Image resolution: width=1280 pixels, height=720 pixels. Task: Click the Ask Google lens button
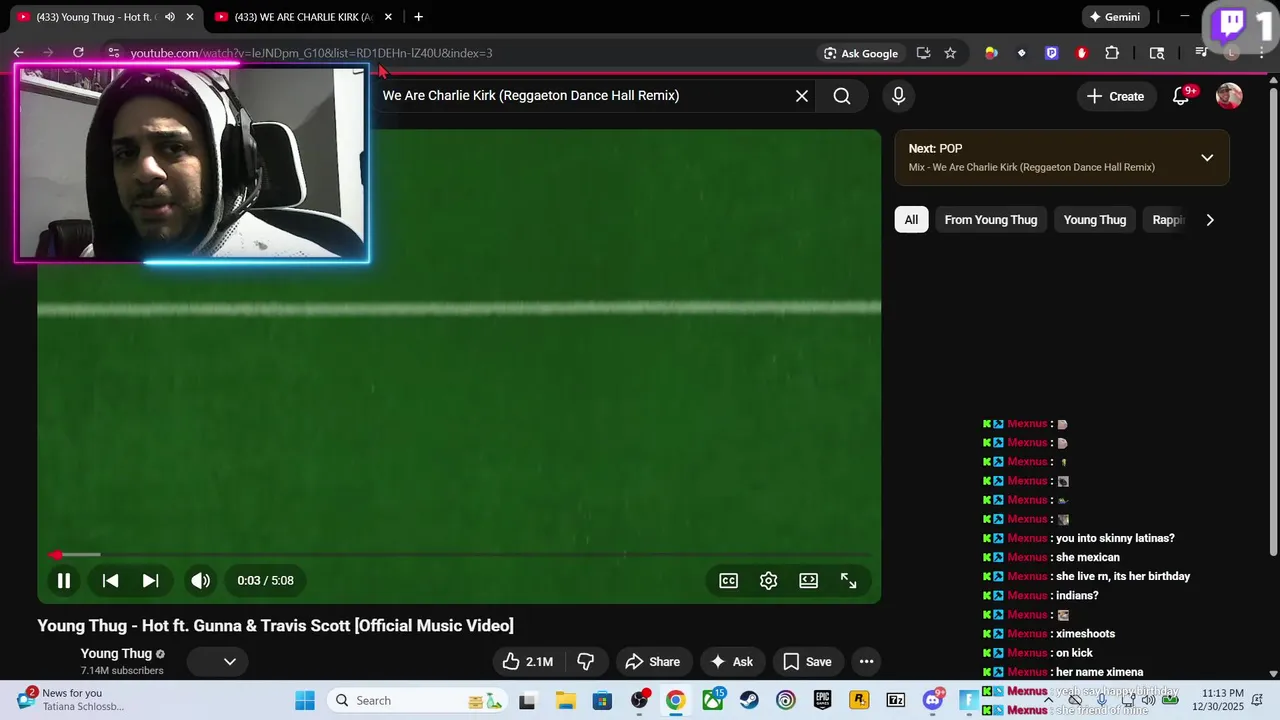pos(861,53)
